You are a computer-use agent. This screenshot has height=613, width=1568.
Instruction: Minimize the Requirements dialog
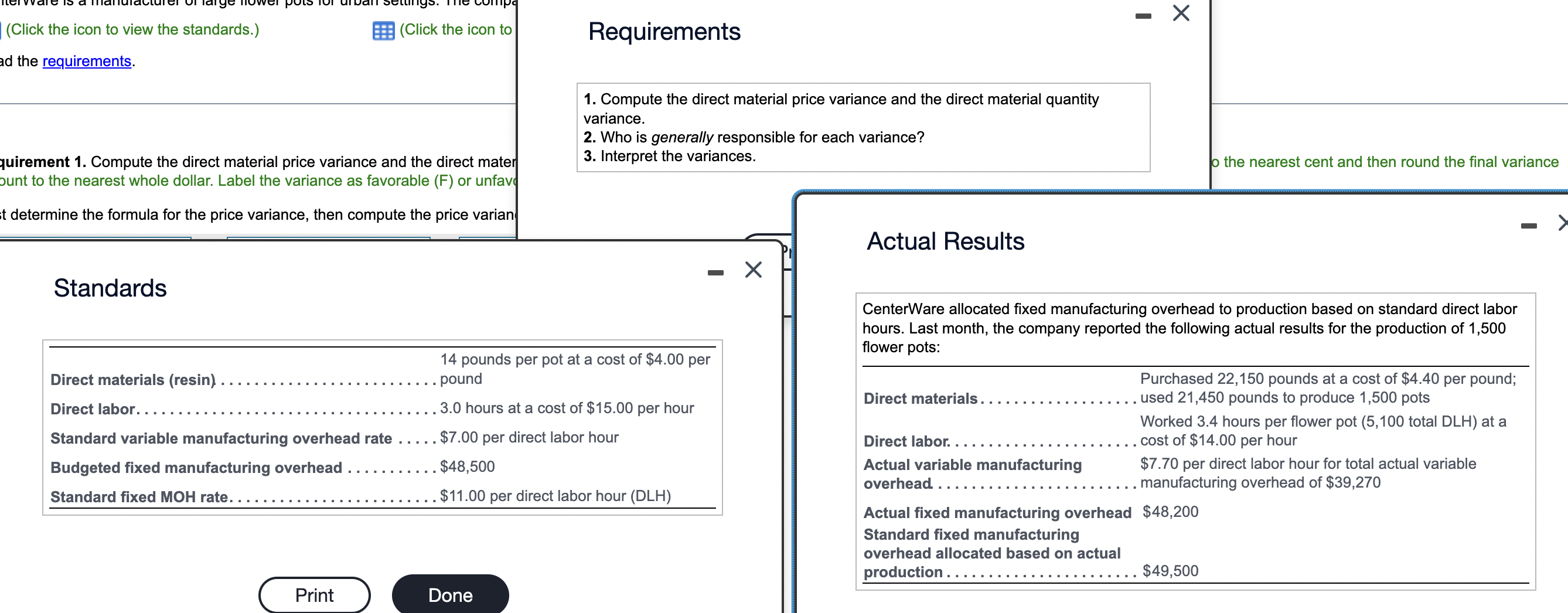[1143, 16]
